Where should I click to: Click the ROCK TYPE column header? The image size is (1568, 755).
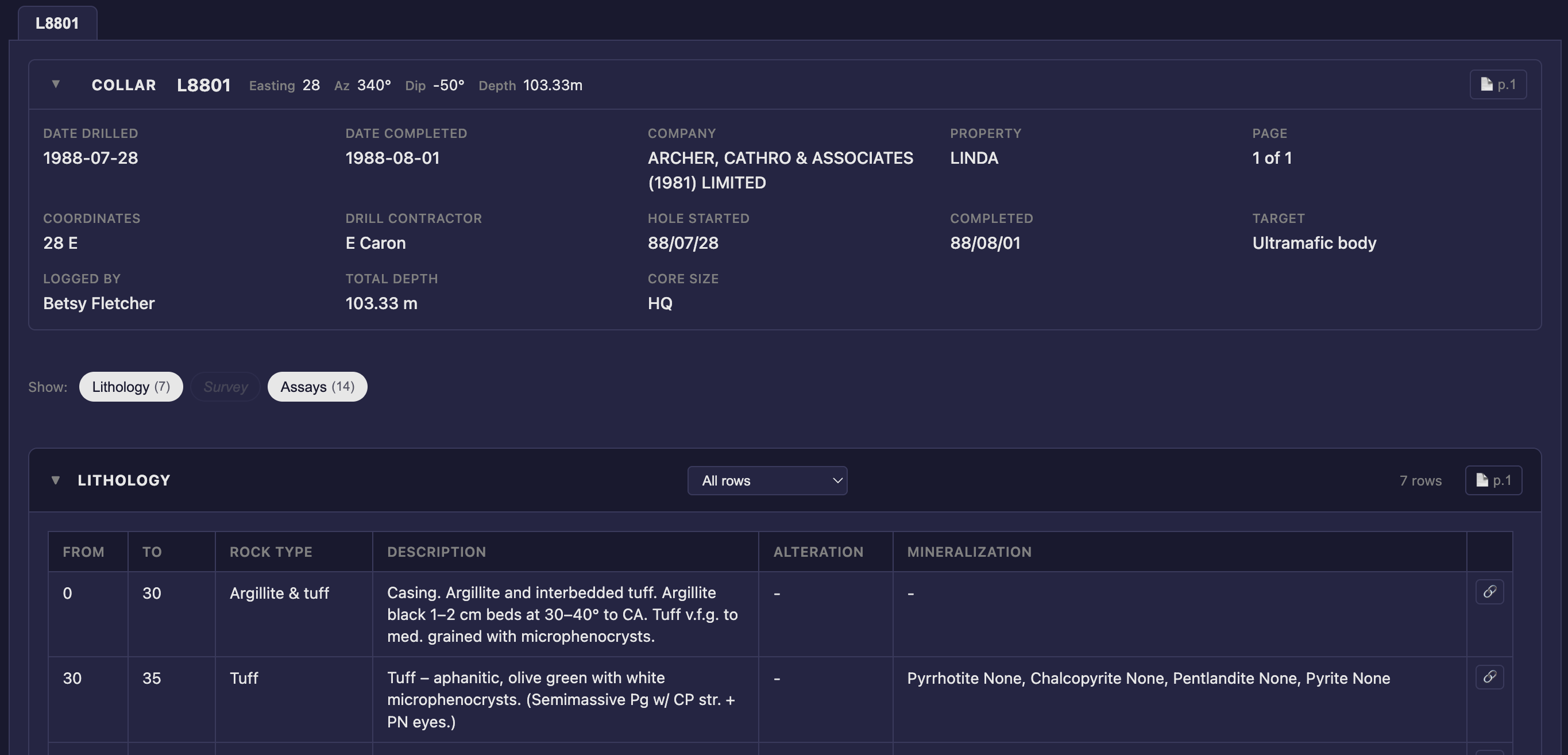click(271, 552)
